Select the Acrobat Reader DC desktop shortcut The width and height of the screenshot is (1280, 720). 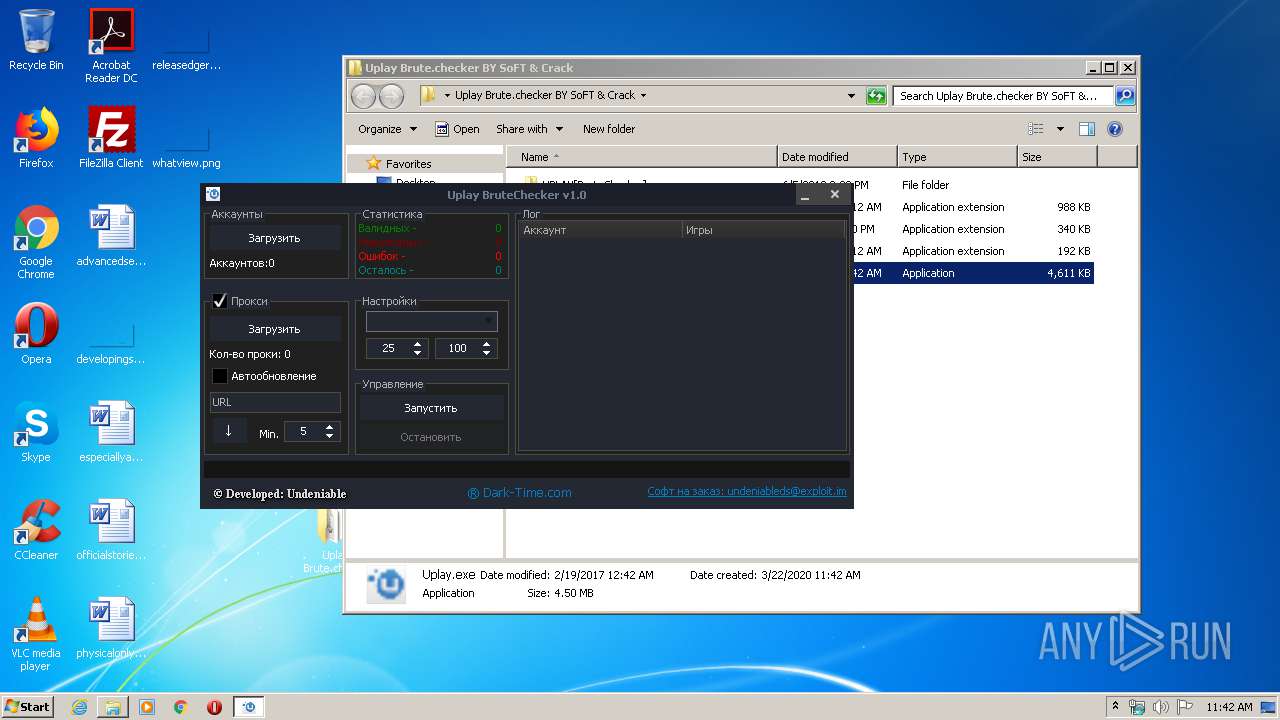pos(111,46)
